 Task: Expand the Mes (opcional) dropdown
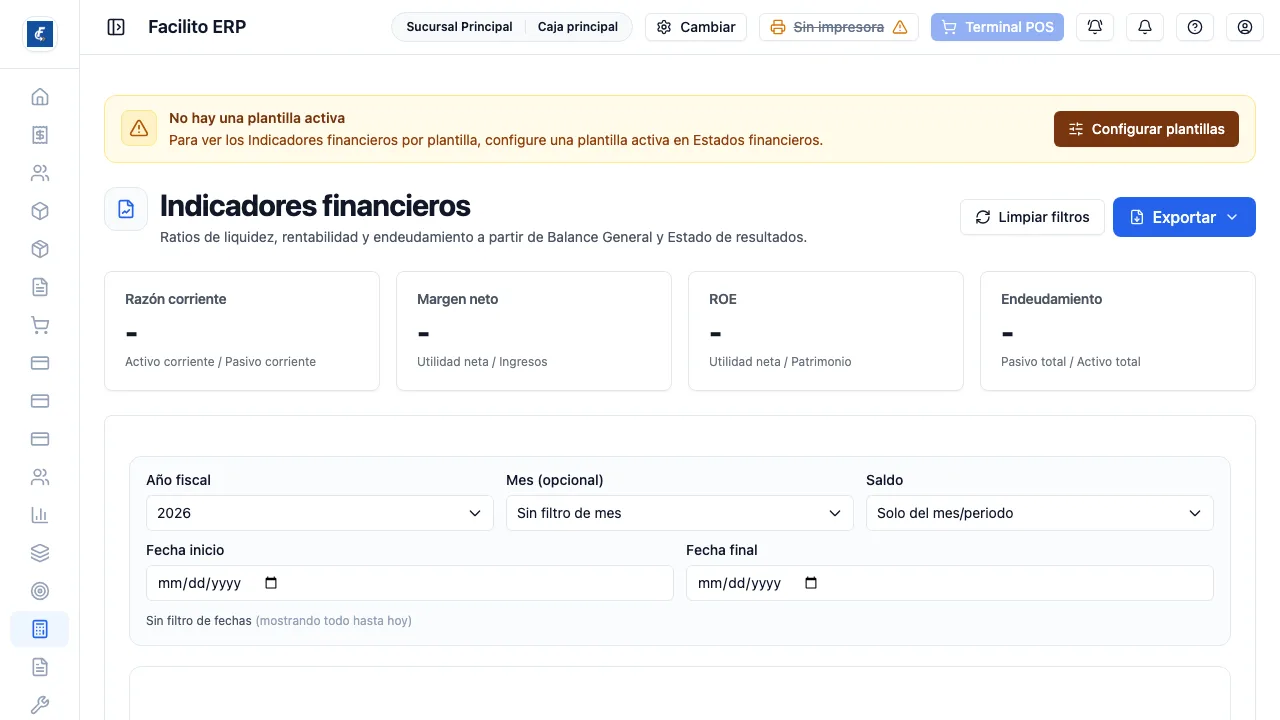tap(680, 513)
